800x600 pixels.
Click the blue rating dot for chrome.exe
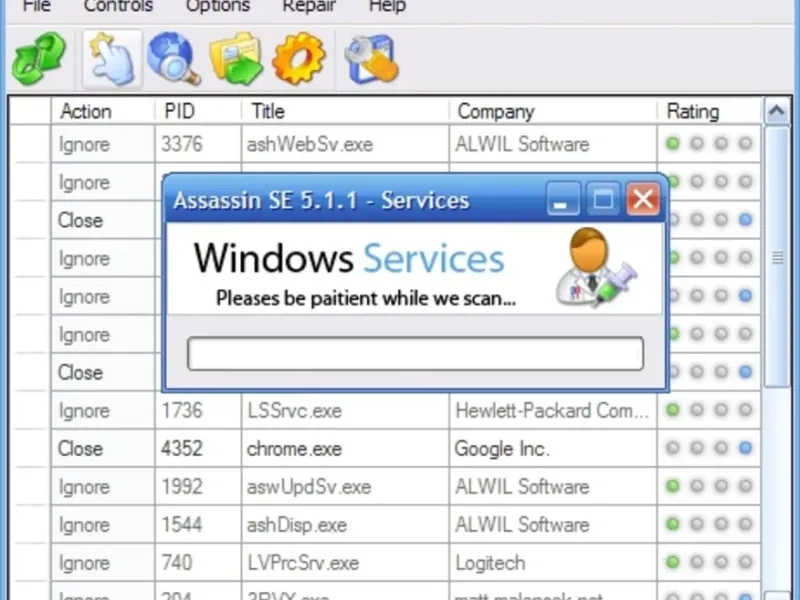coord(745,448)
